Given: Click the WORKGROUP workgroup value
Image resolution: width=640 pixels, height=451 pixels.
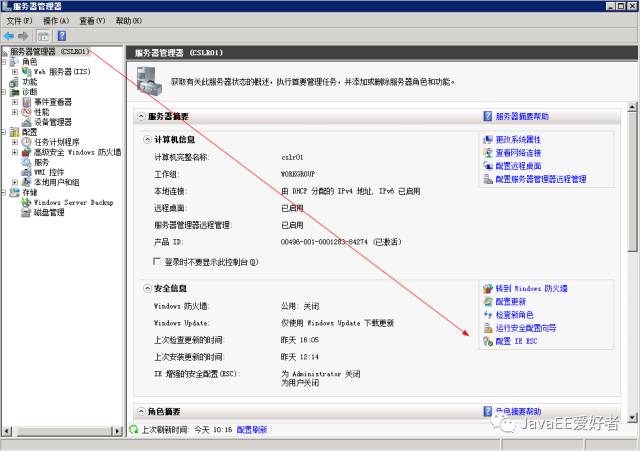Looking at the screenshot, I should (x=298, y=174).
